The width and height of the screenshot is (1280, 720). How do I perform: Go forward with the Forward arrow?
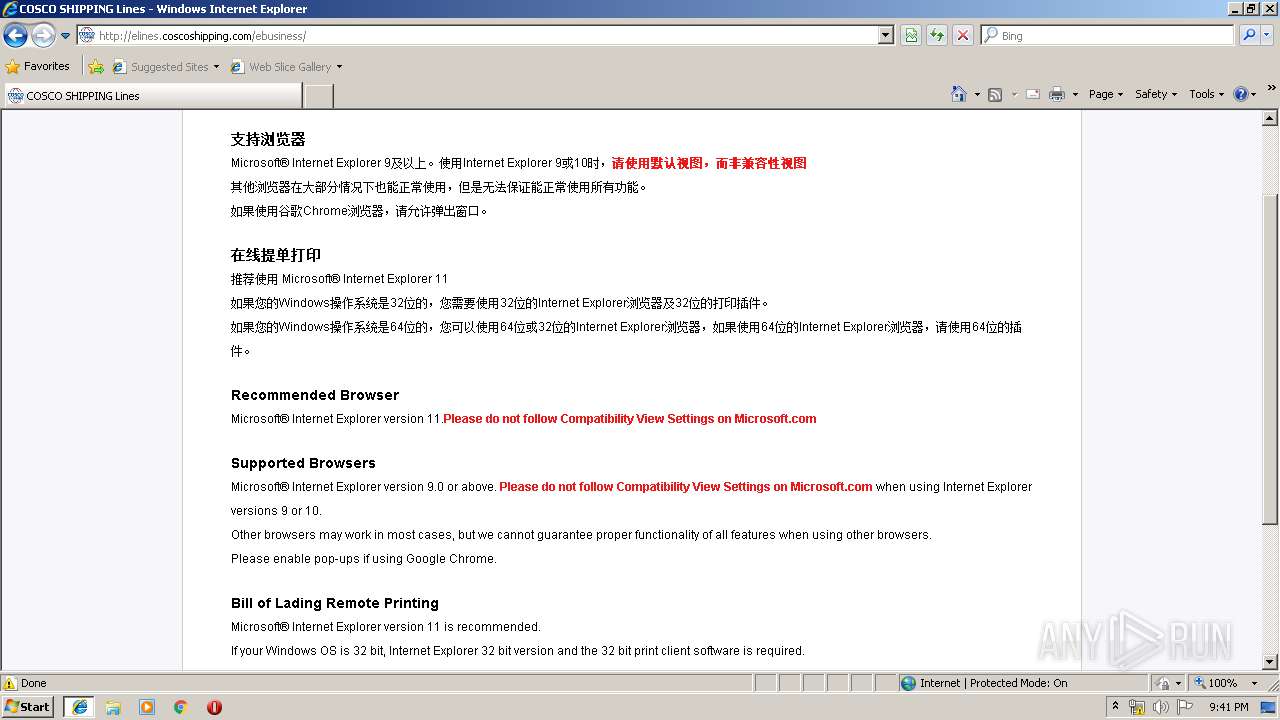[43, 36]
